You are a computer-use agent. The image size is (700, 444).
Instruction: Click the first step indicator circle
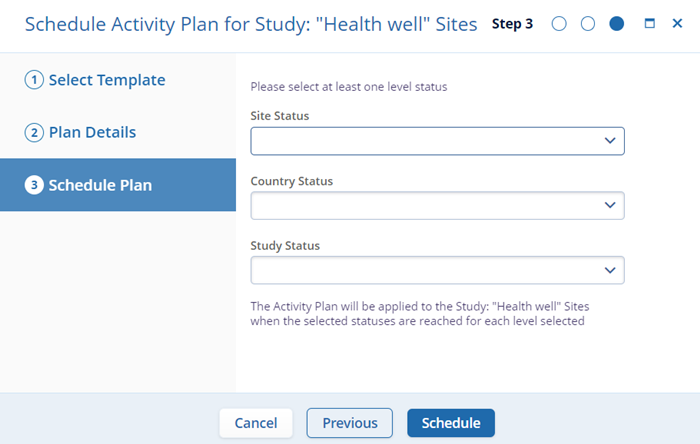pyautogui.click(x=559, y=24)
